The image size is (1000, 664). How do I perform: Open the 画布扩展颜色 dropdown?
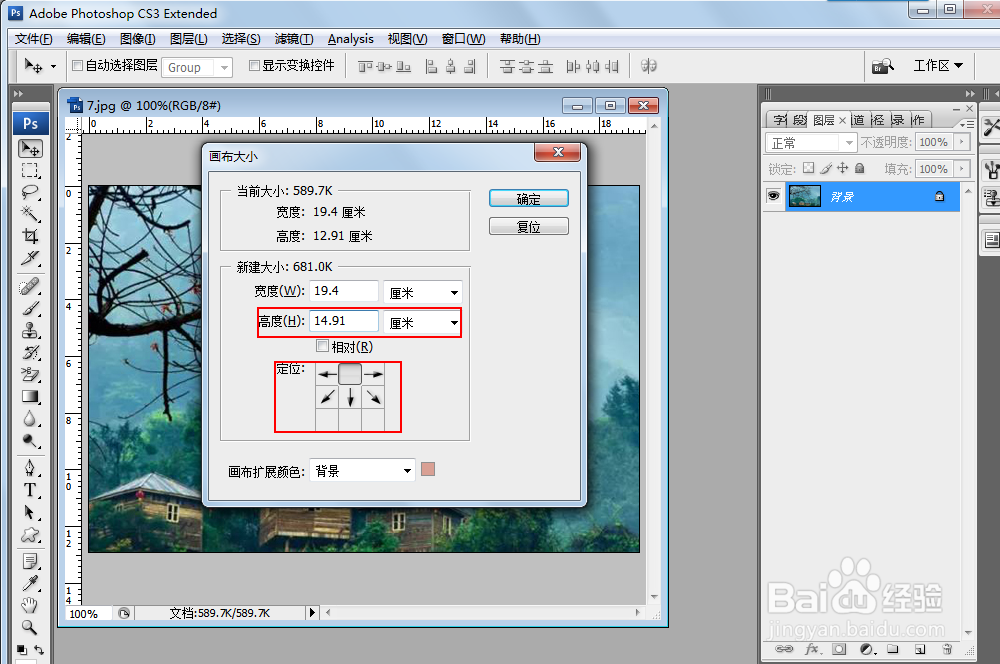(361, 470)
